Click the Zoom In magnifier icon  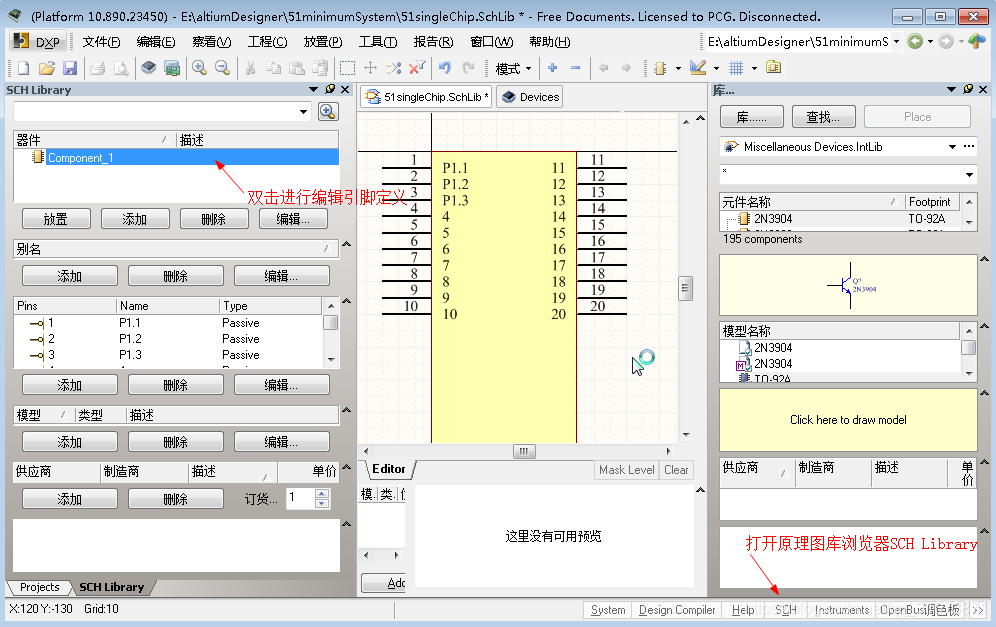pyautogui.click(x=199, y=68)
